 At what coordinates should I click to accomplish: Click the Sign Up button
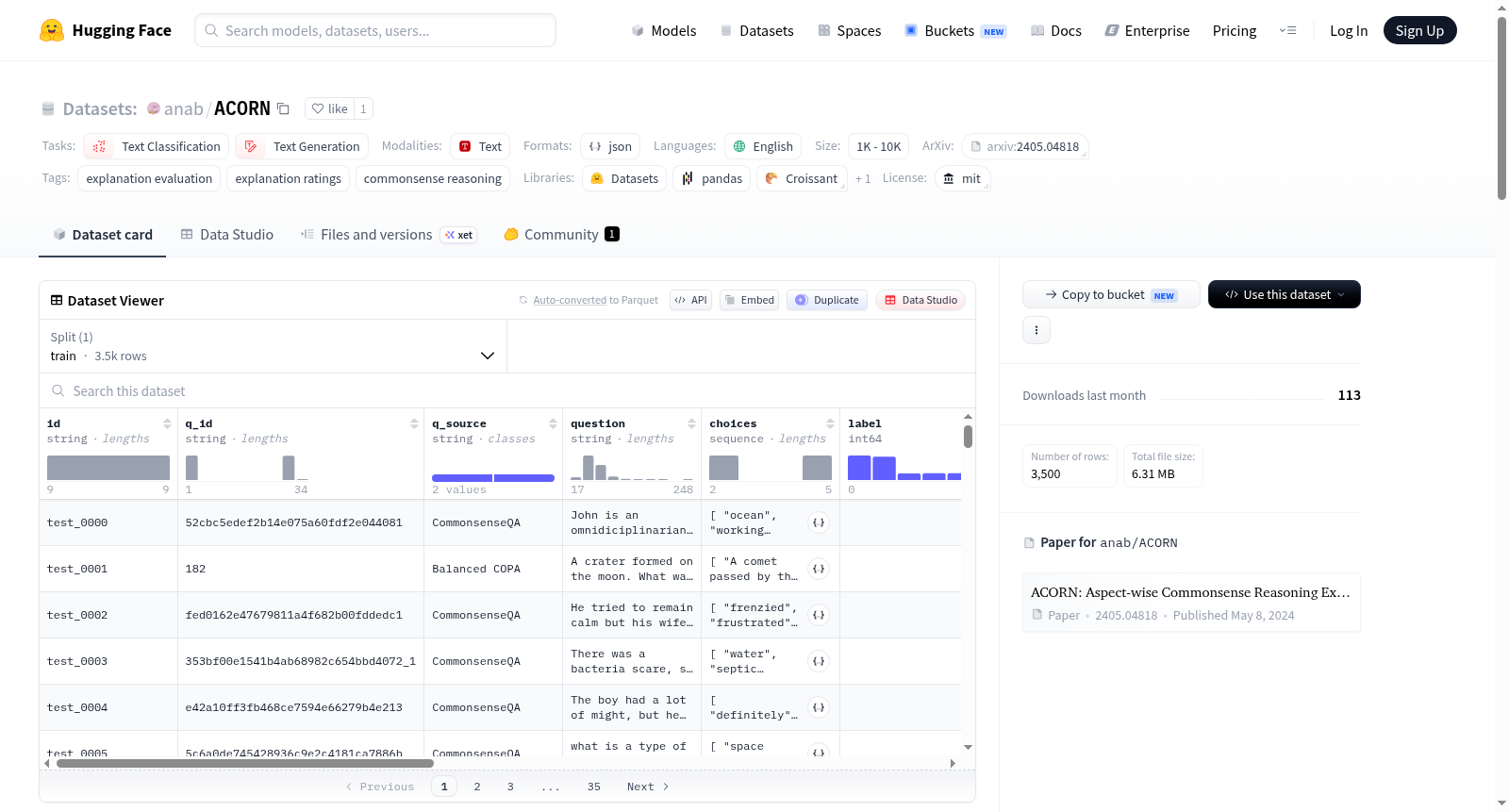coord(1420,30)
